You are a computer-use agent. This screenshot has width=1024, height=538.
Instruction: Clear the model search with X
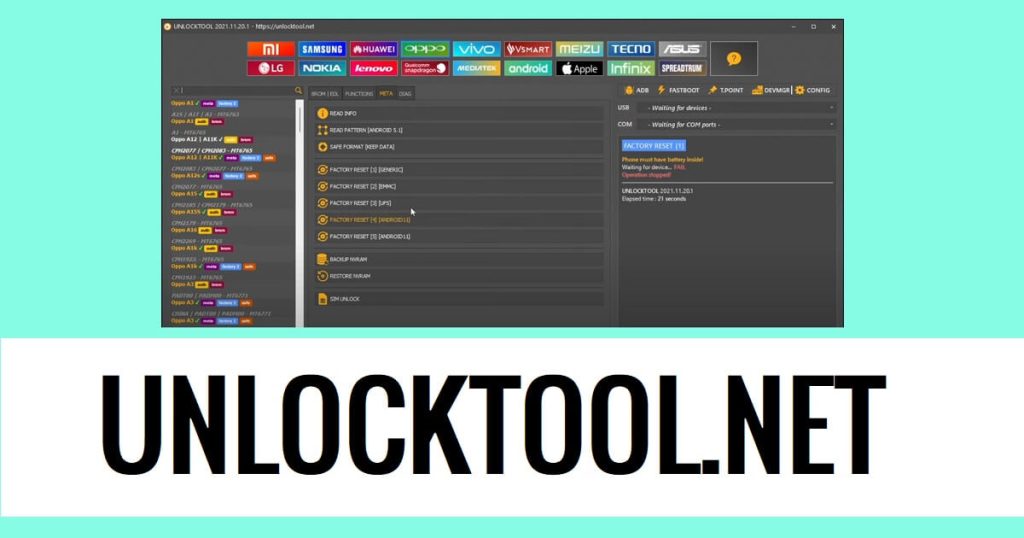coord(176,91)
